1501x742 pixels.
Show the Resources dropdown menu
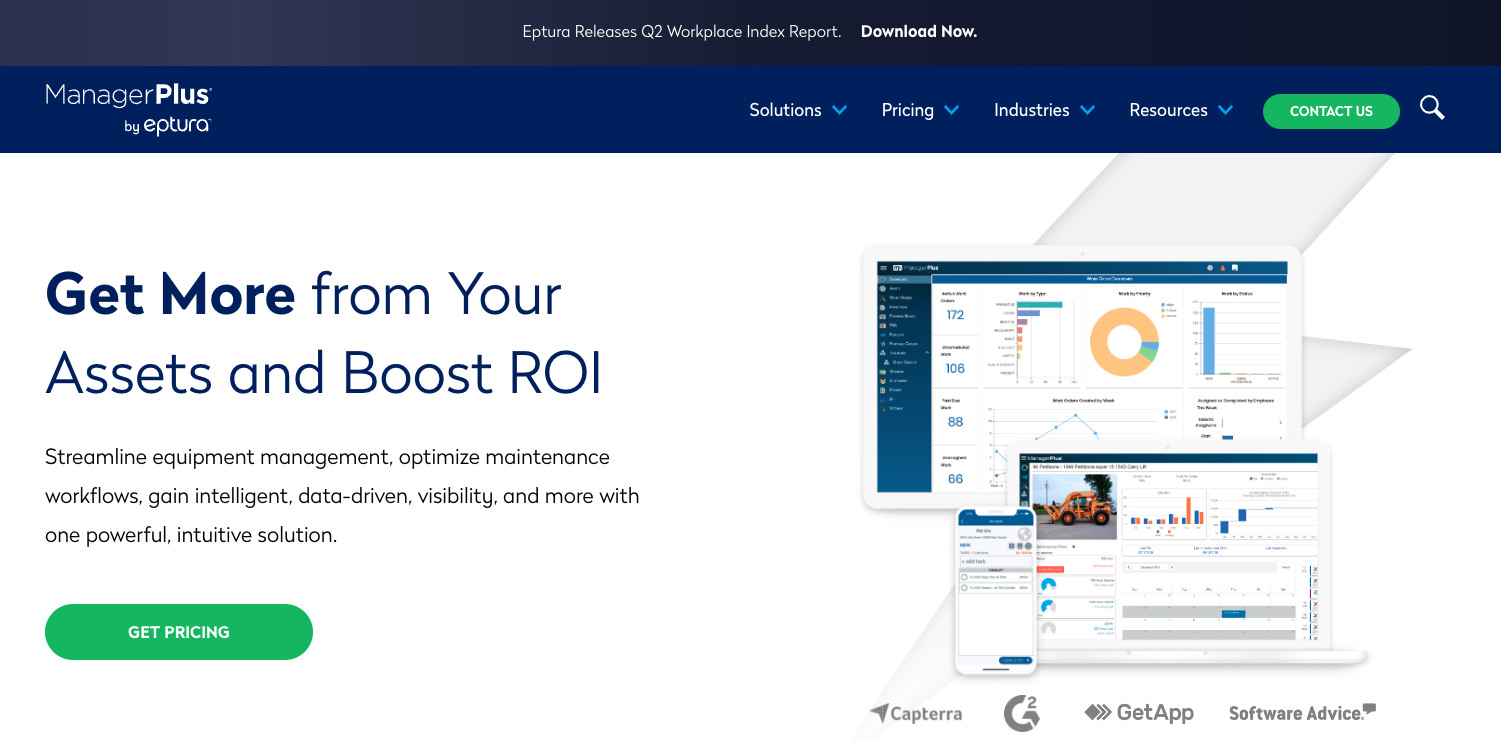(x=1181, y=110)
